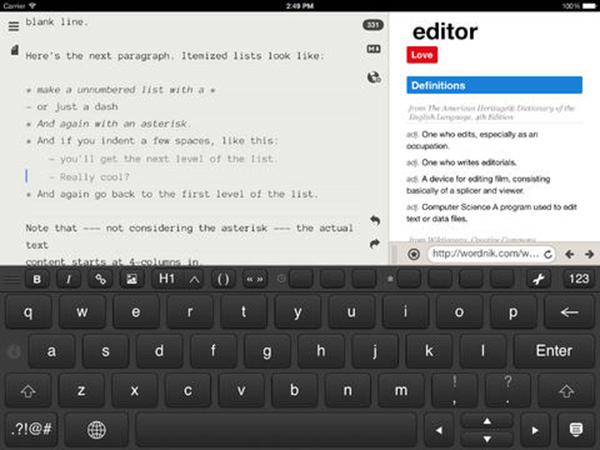Tap the 'And again with an asterisk.' line
This screenshot has height=450, width=600.
tap(108, 124)
